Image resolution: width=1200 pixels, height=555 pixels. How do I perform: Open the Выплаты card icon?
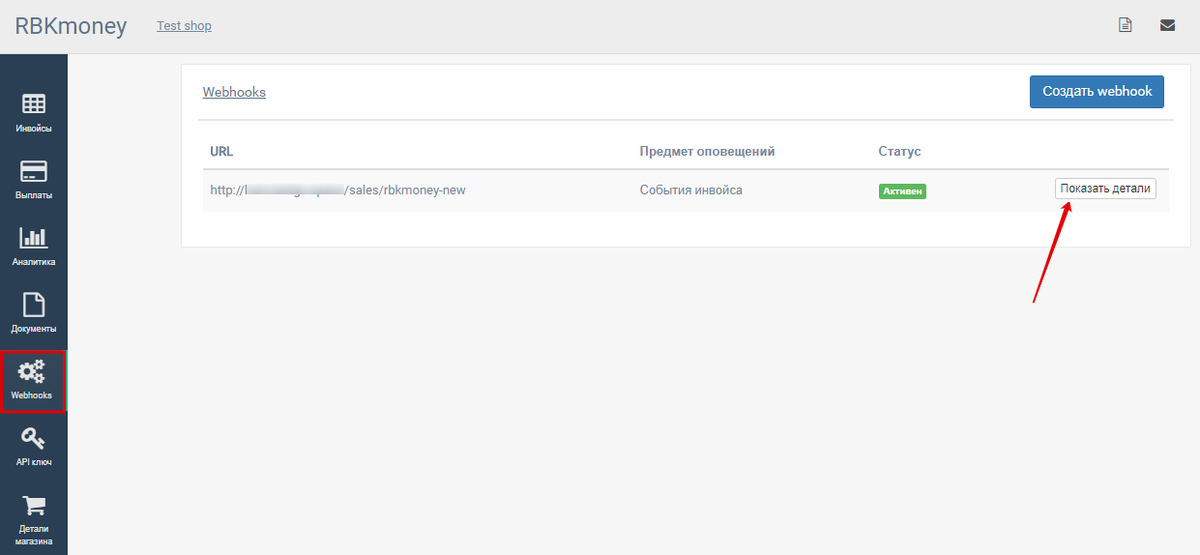34,171
